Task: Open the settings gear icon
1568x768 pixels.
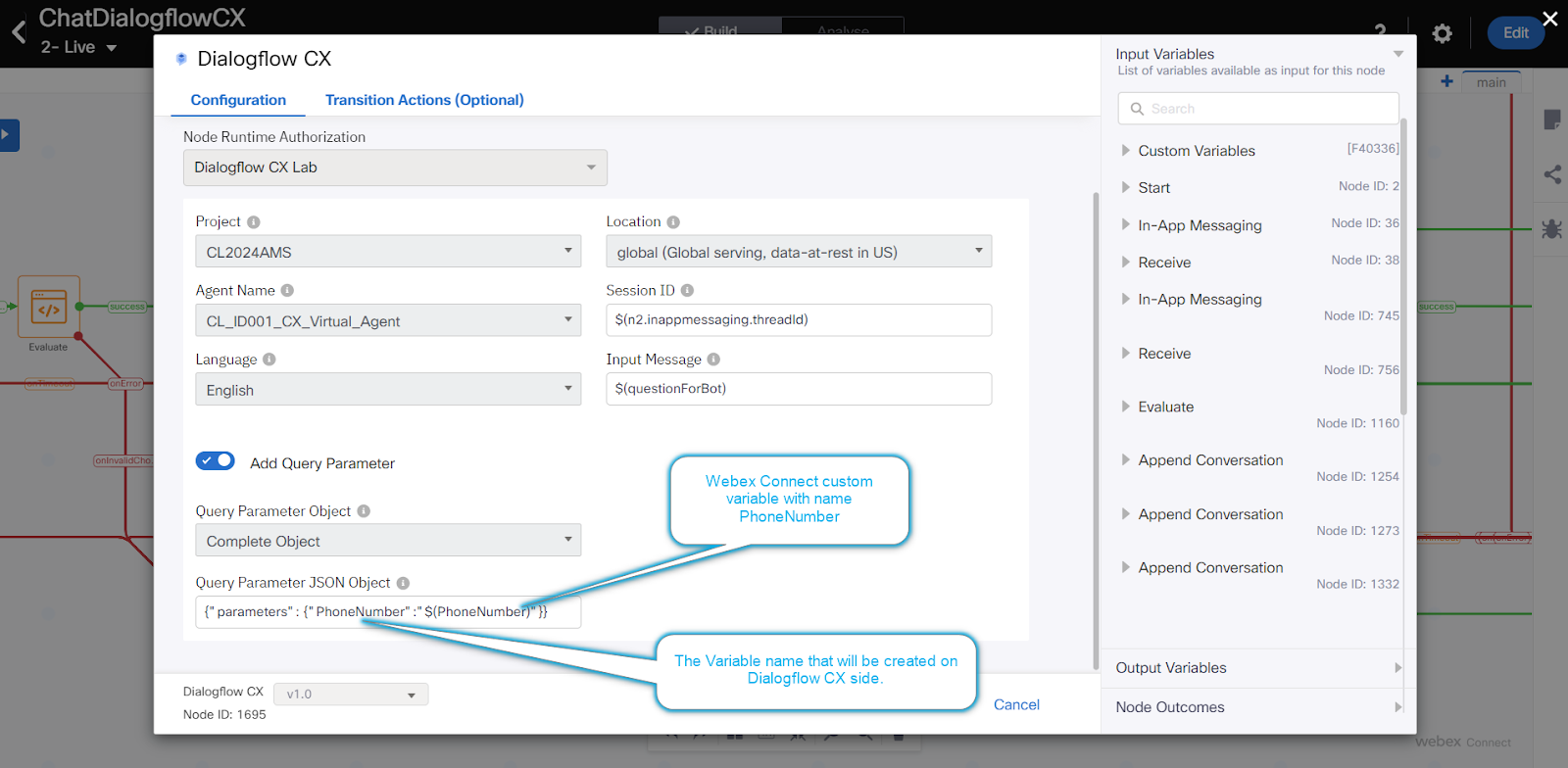Action: (1442, 33)
